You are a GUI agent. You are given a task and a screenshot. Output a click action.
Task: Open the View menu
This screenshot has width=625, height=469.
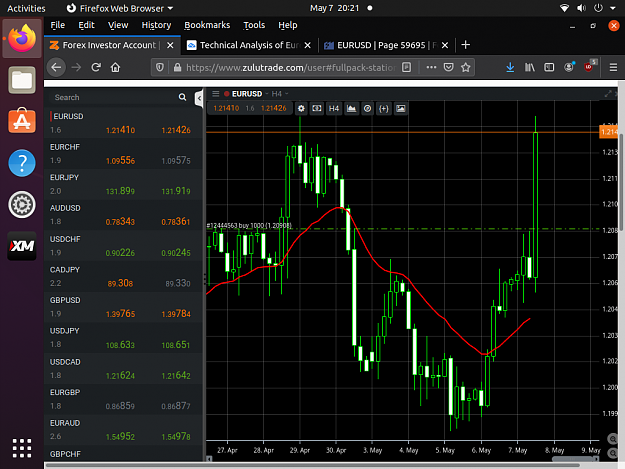(118, 25)
